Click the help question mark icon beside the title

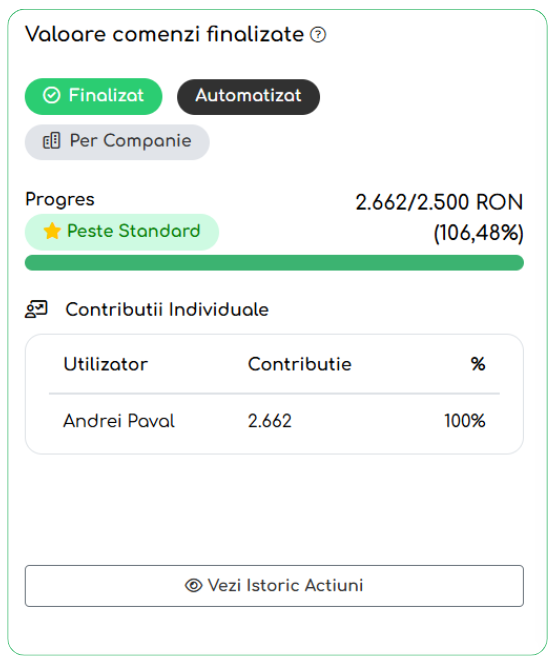318,35
